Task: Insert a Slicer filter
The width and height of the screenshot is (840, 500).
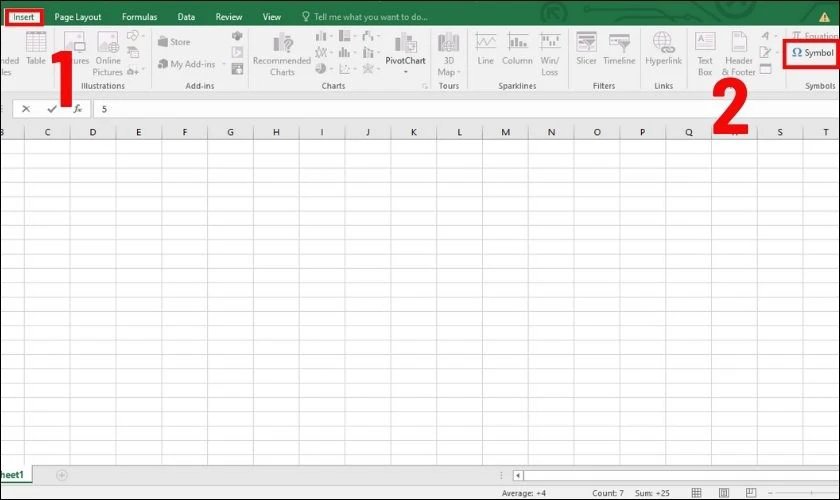Action: tap(586, 49)
